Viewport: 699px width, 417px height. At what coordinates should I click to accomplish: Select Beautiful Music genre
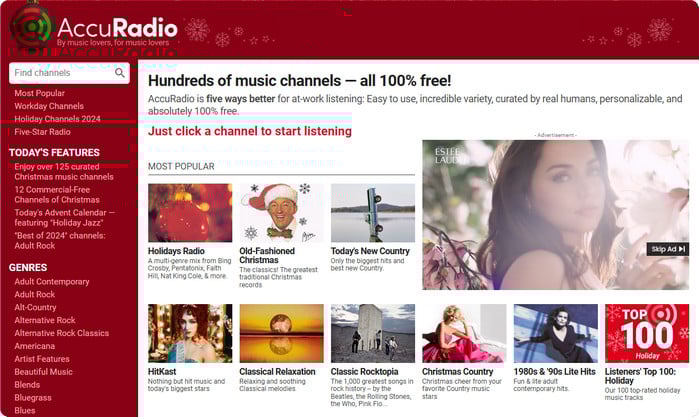(43, 372)
